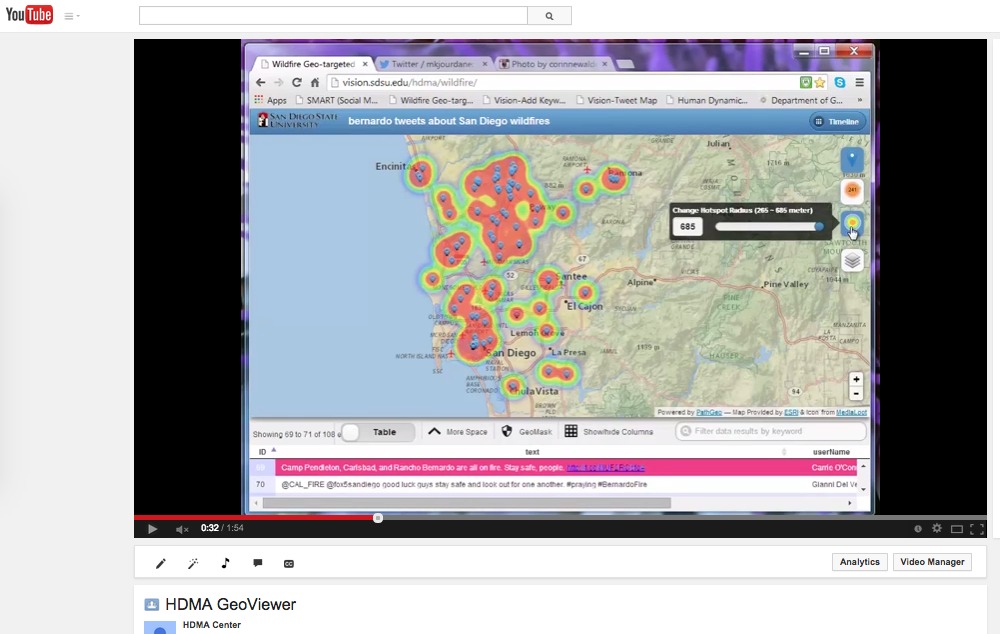Sort by the text column header
The width and height of the screenshot is (1000, 634).
532,452
